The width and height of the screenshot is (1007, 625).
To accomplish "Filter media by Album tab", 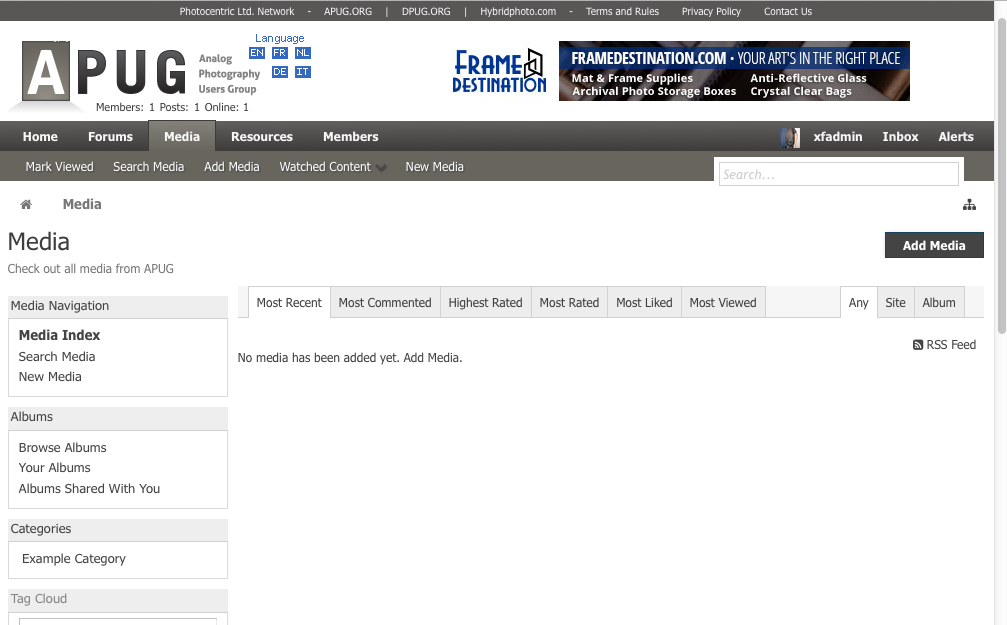I will [x=939, y=303].
